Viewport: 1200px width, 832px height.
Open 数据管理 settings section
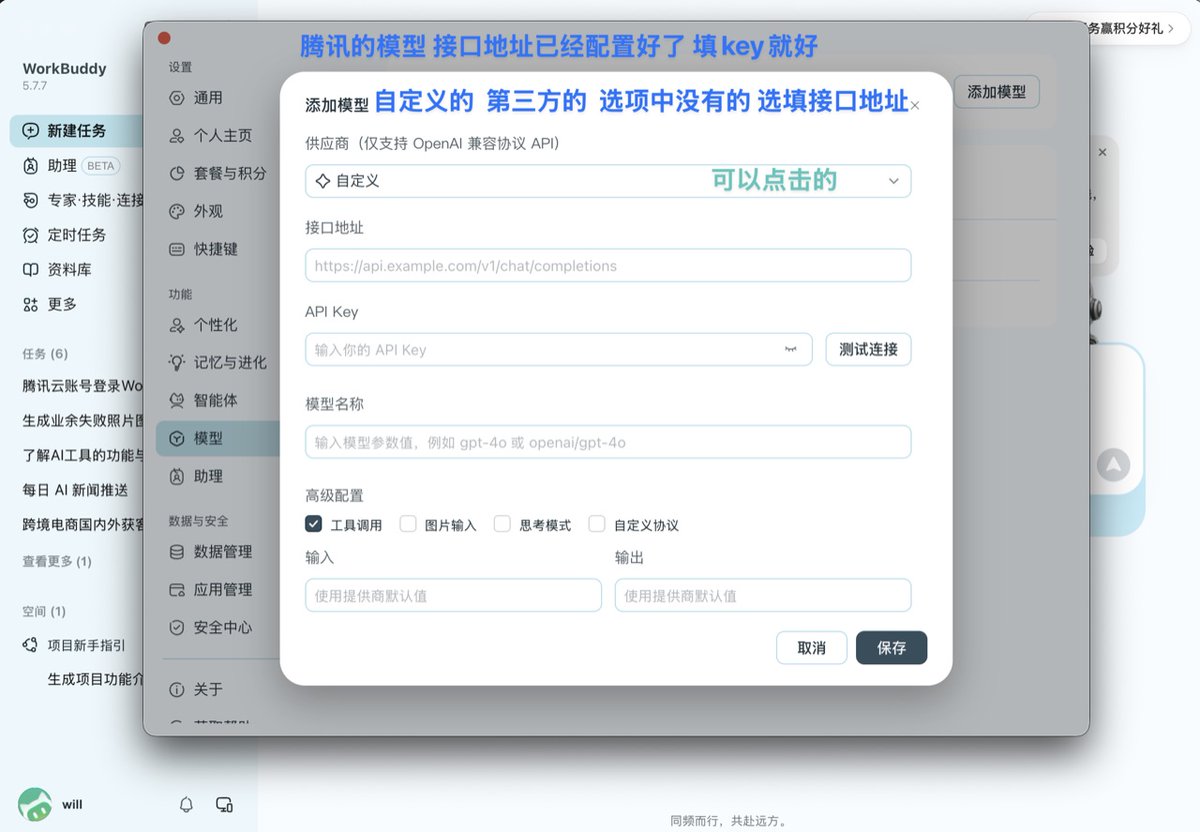(x=213, y=551)
